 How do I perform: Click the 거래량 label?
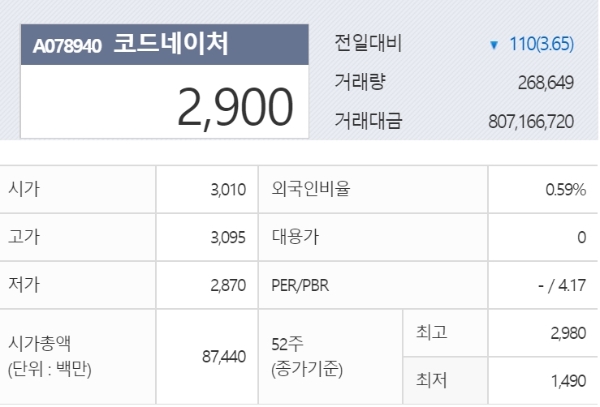(x=360, y=83)
